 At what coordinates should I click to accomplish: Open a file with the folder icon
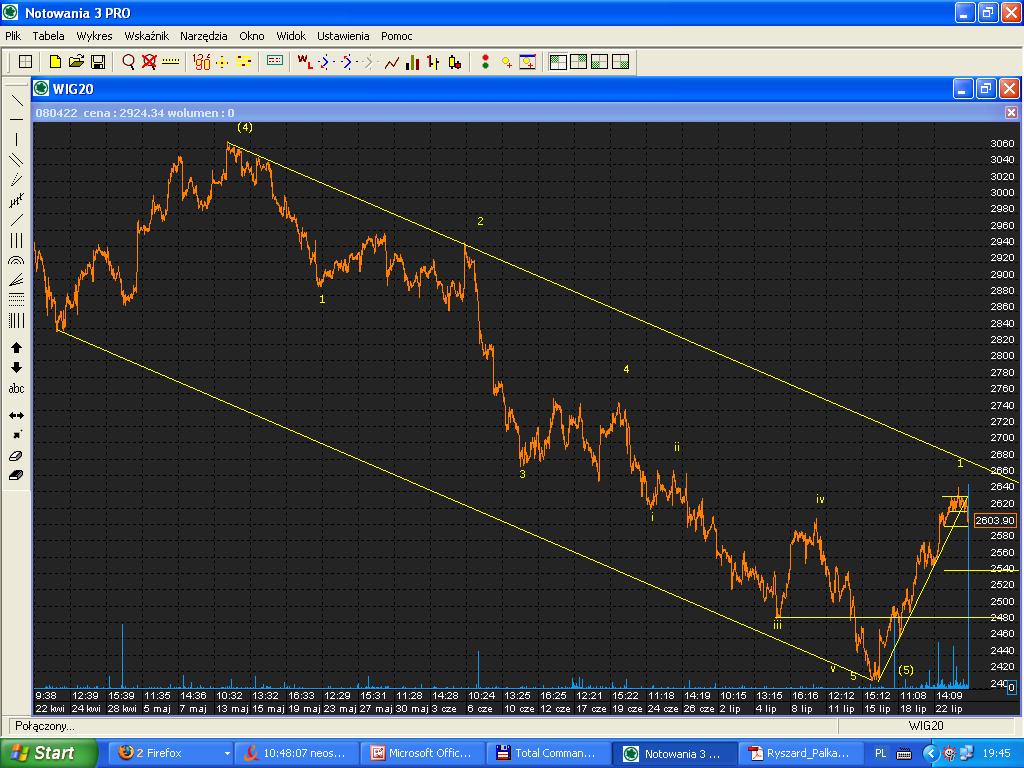[x=76, y=62]
